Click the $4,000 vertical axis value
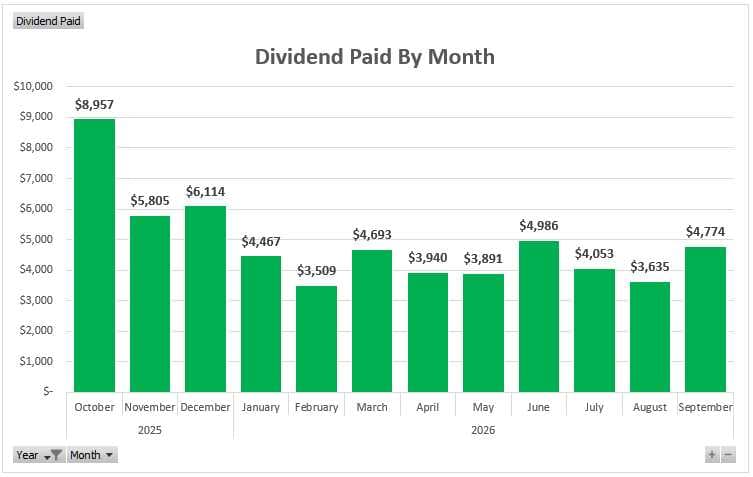 pyautogui.click(x=36, y=269)
